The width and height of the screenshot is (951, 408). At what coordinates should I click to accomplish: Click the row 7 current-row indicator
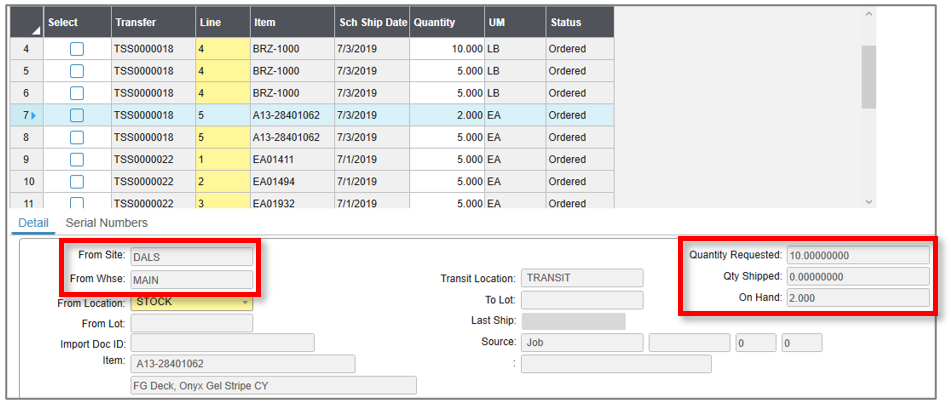click(33, 115)
